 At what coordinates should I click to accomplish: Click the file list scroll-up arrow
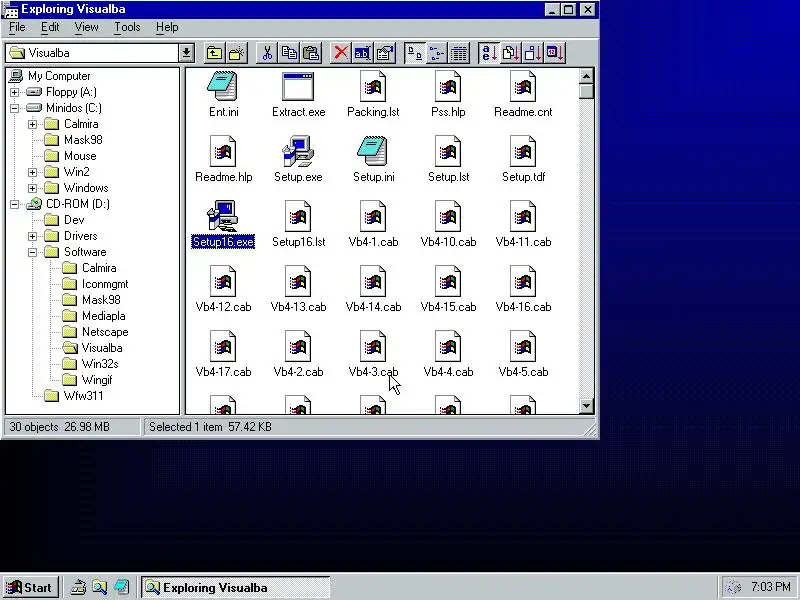(587, 76)
